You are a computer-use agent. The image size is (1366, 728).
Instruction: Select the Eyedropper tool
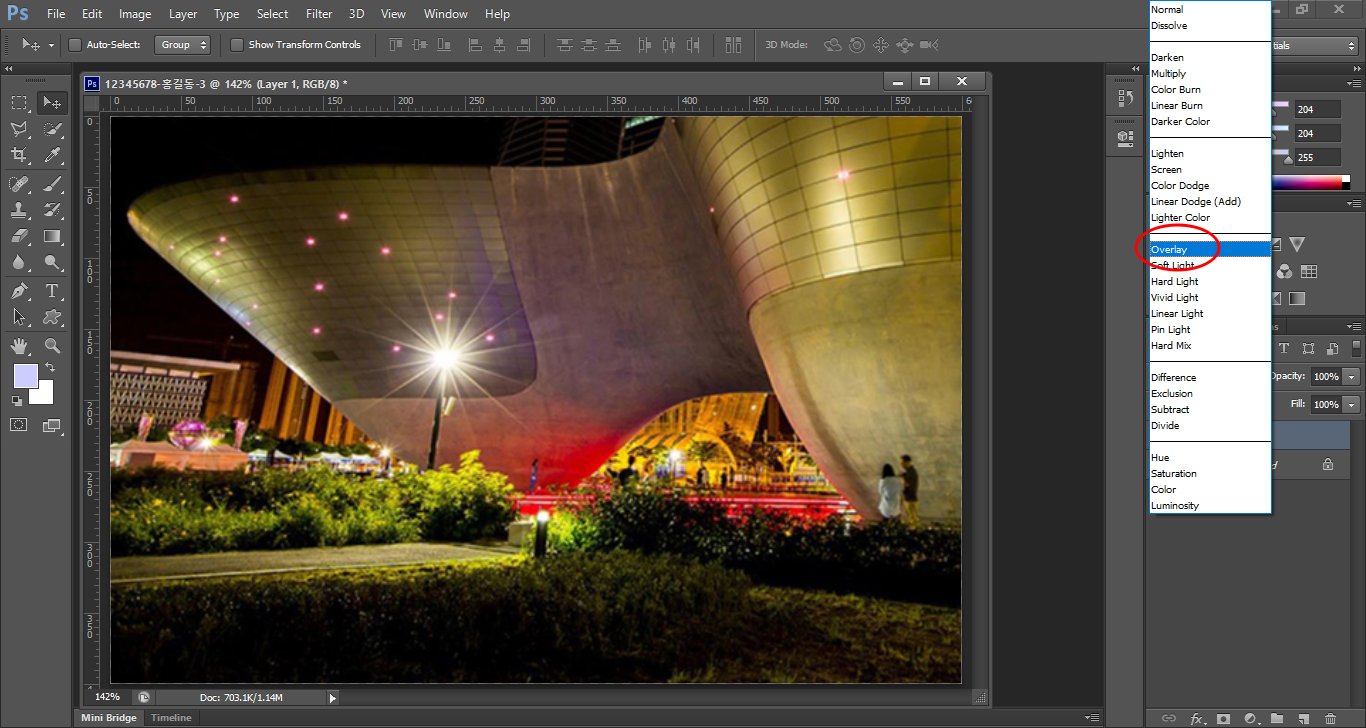52,155
